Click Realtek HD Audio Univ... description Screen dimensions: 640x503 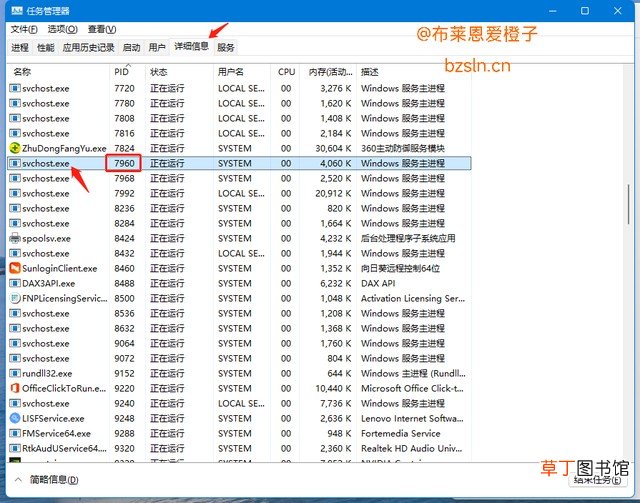click(411, 448)
